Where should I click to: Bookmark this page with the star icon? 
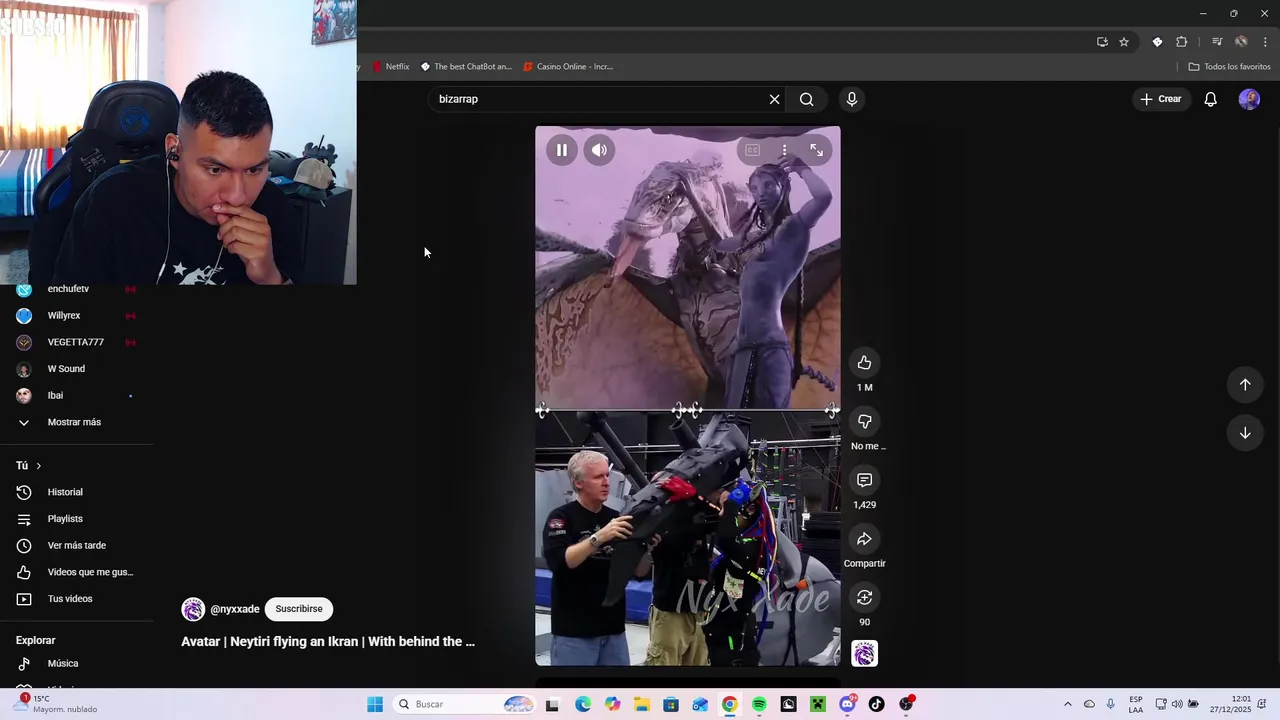click(x=1124, y=42)
